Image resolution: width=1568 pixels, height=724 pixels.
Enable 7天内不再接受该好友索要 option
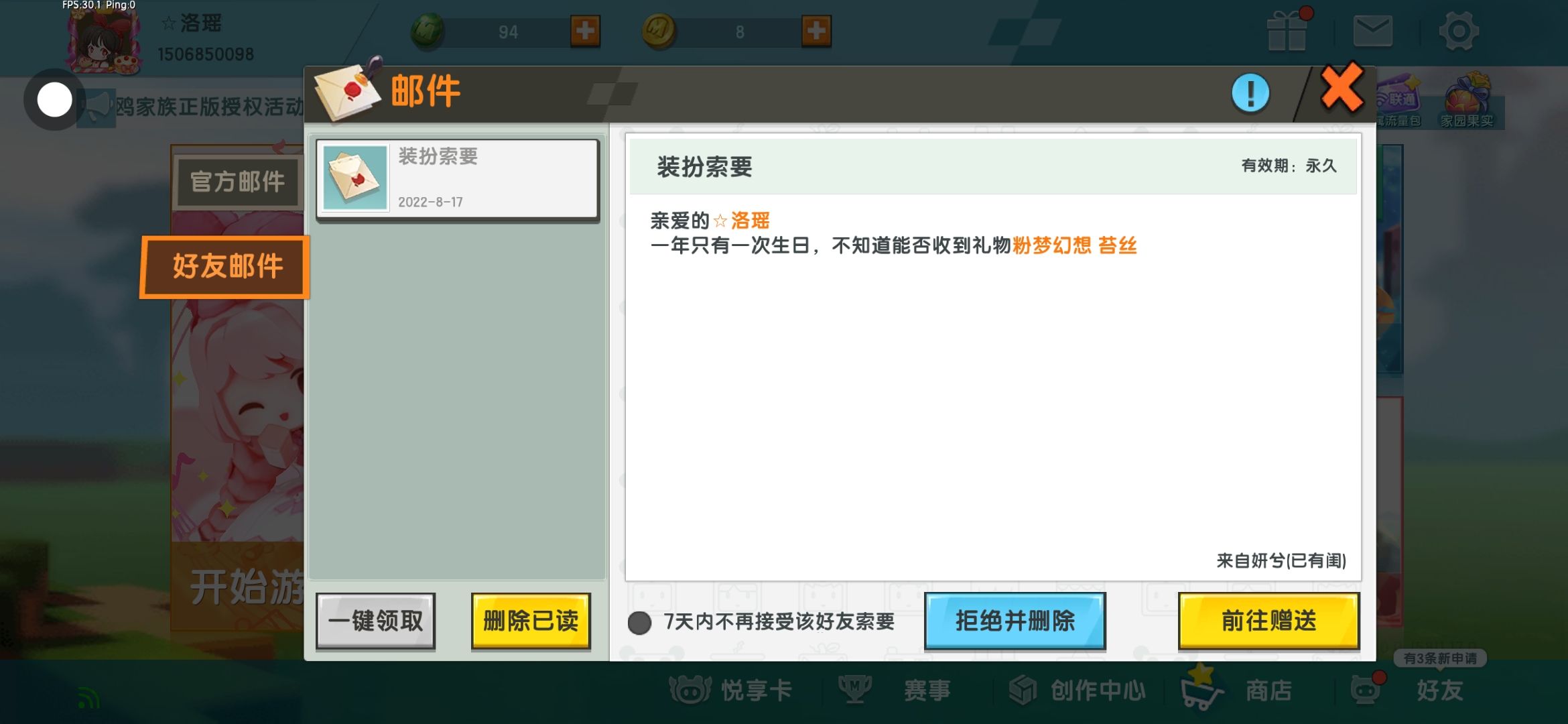[639, 623]
